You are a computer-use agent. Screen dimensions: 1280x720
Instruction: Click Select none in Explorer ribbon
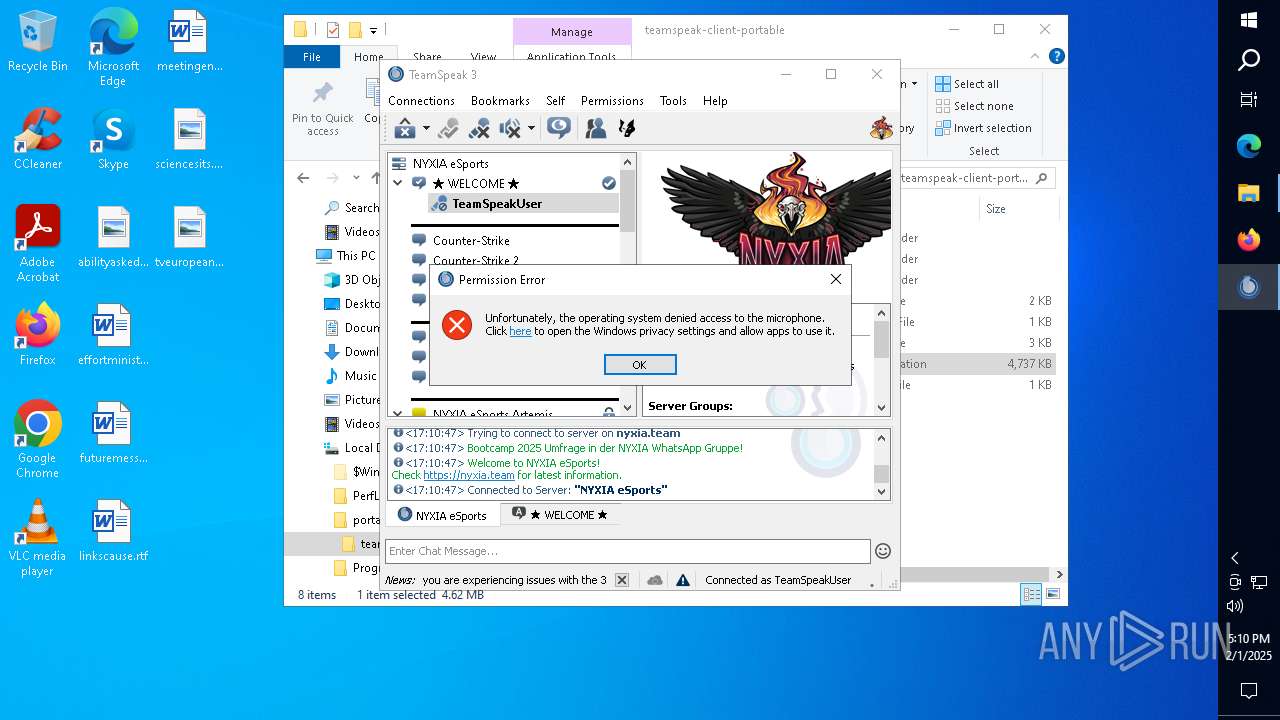point(974,106)
